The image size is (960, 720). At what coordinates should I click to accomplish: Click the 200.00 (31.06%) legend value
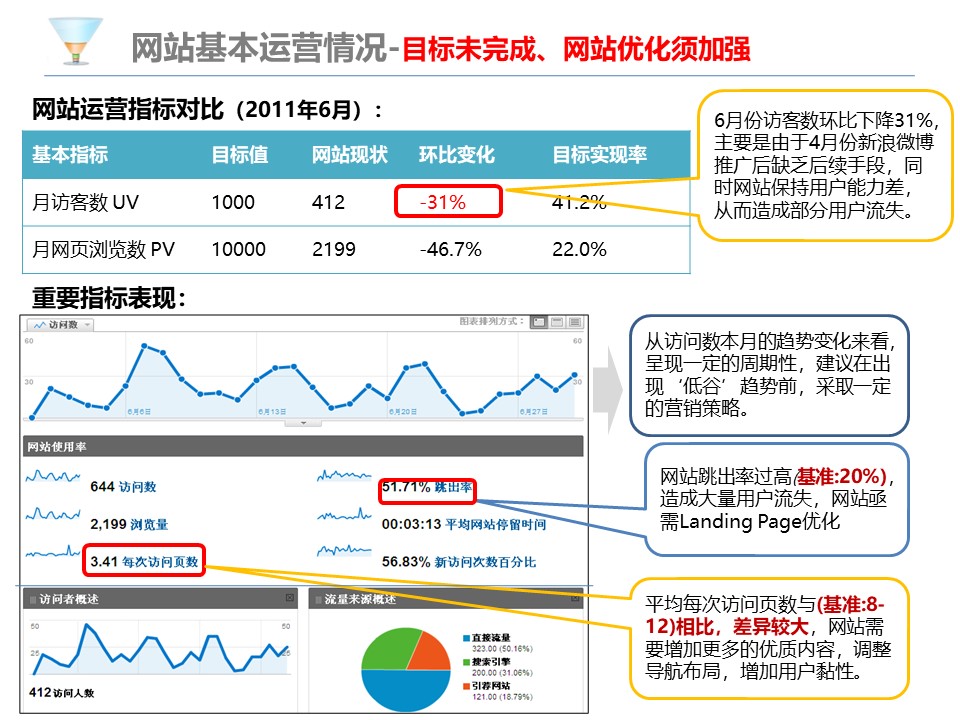pos(502,673)
